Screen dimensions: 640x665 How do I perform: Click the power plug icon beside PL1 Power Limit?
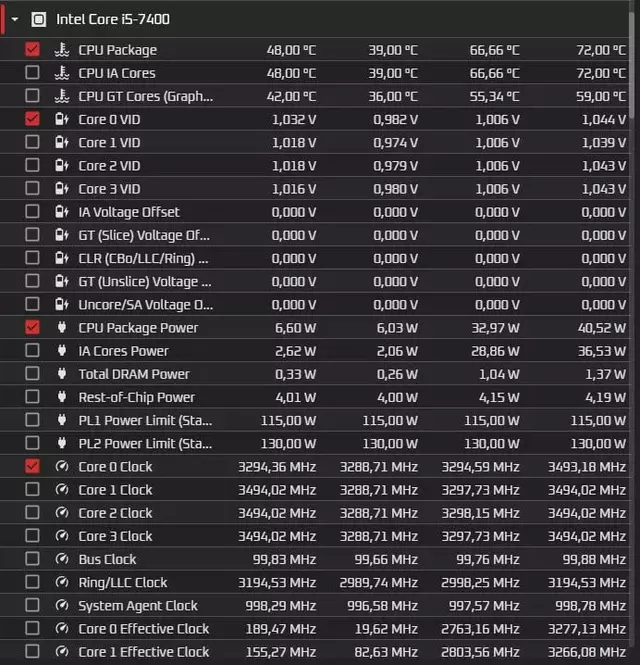click(x=62, y=420)
